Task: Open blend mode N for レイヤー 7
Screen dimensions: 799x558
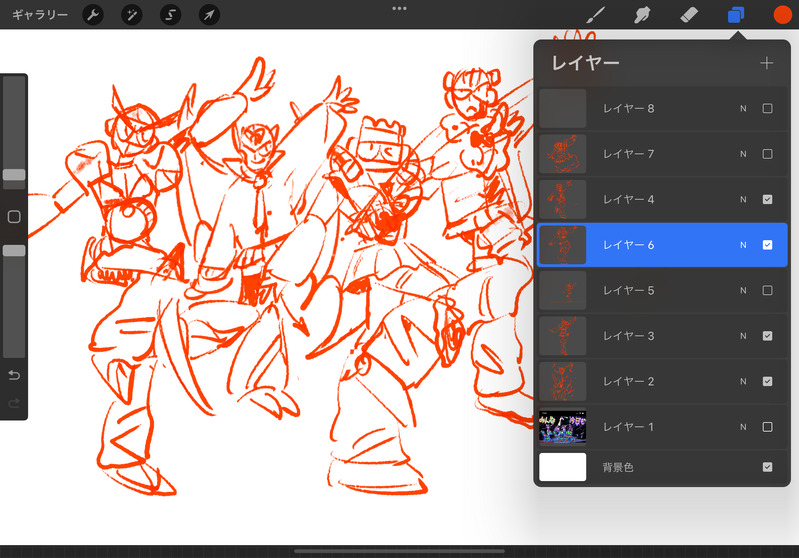Action: [x=743, y=154]
